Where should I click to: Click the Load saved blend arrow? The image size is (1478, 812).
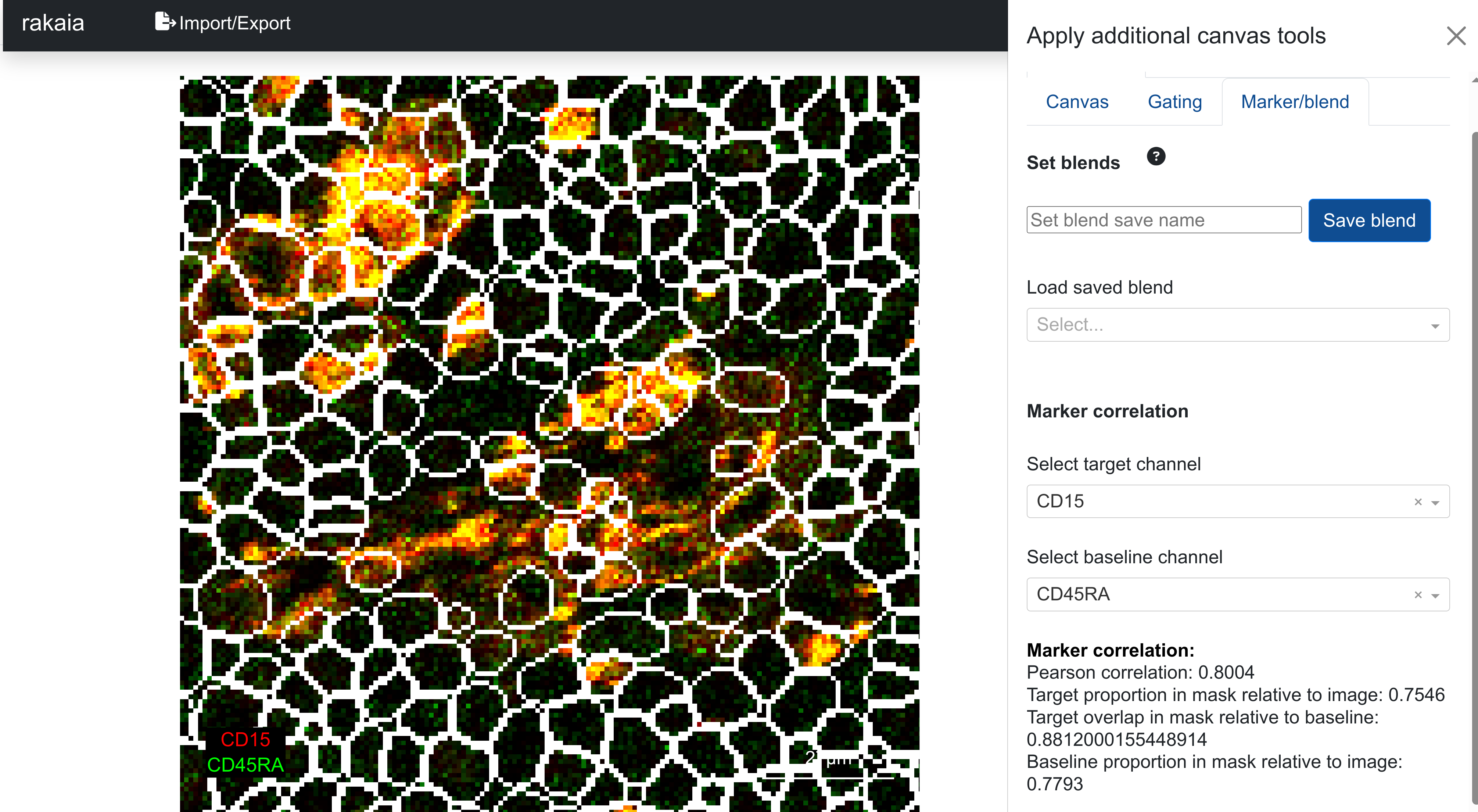1434,326
